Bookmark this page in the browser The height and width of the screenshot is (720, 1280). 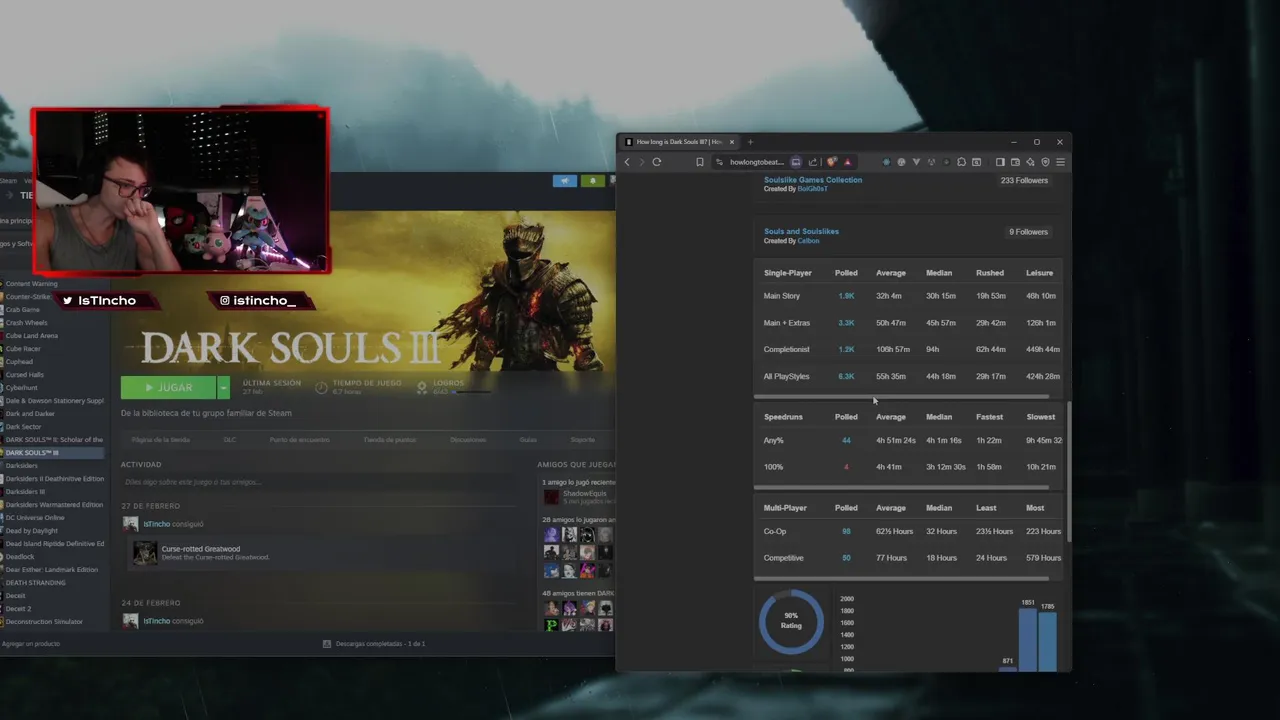click(700, 162)
